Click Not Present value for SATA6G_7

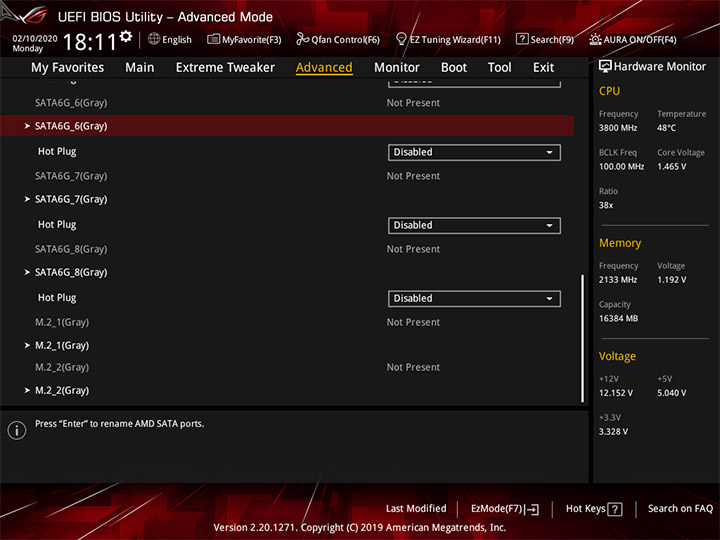(x=413, y=176)
